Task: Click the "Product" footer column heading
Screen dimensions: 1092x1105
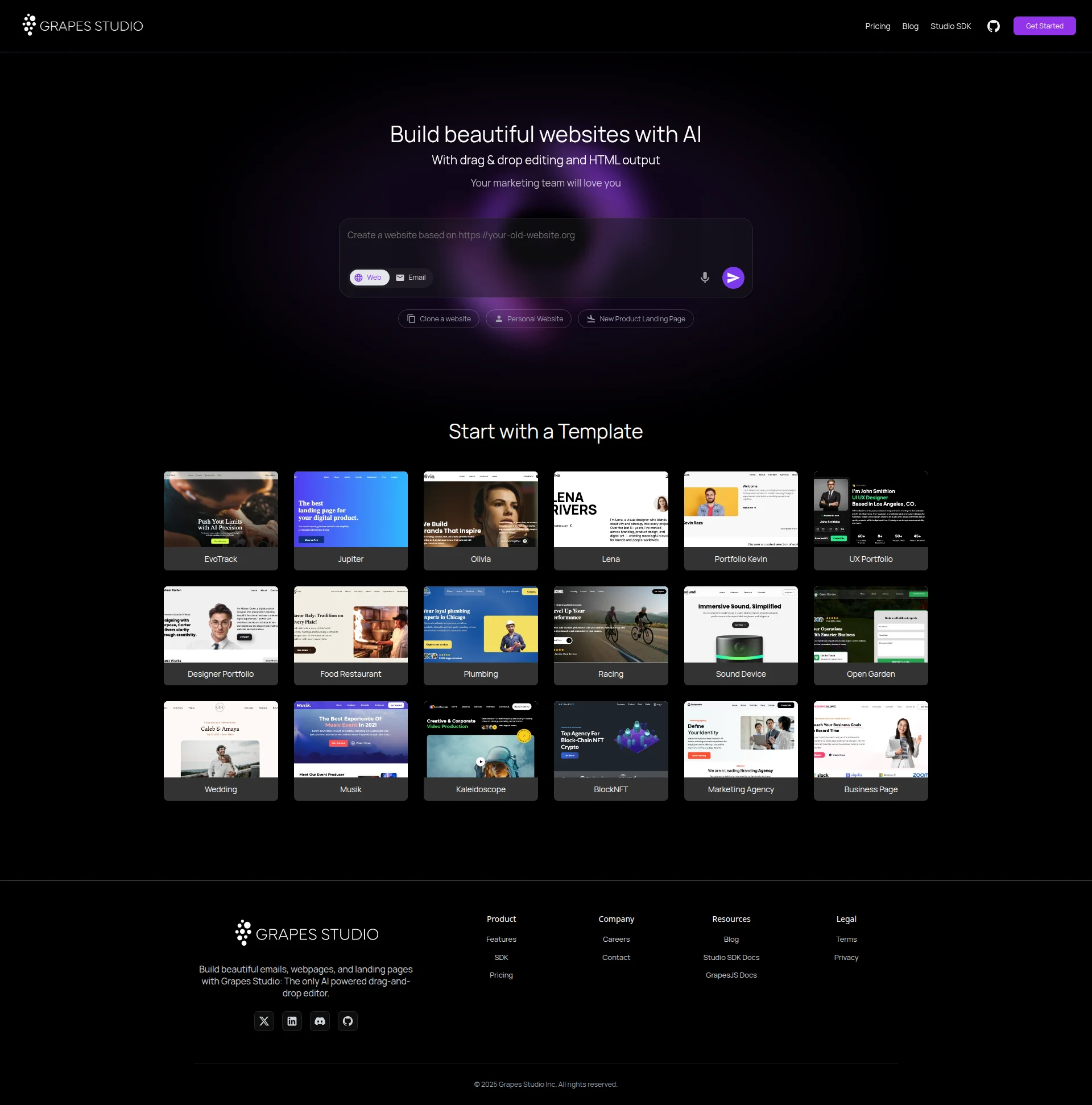Action: click(501, 919)
